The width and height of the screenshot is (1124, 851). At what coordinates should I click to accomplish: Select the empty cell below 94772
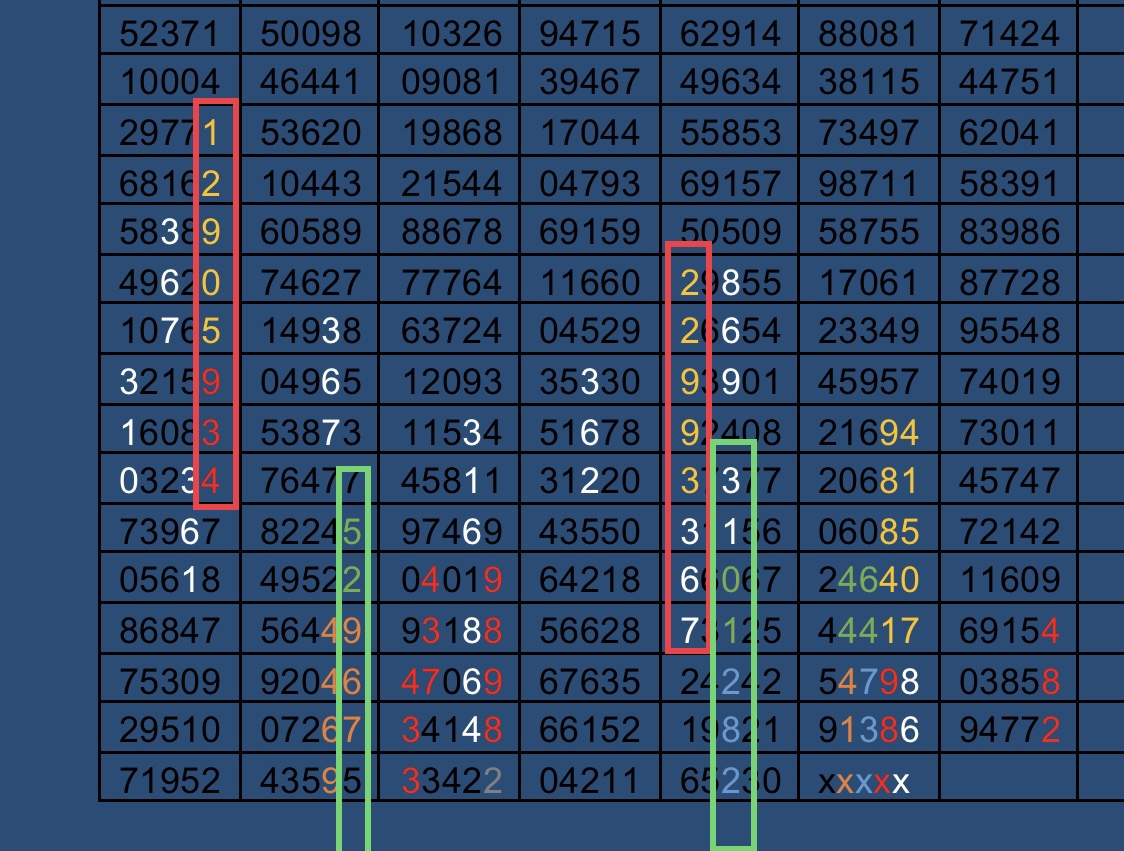1009,780
